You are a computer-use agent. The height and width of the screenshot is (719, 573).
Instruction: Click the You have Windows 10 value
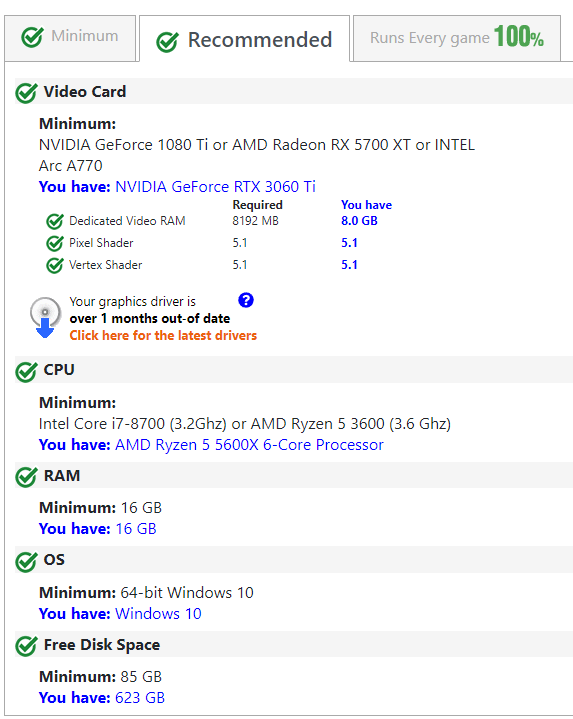point(158,614)
